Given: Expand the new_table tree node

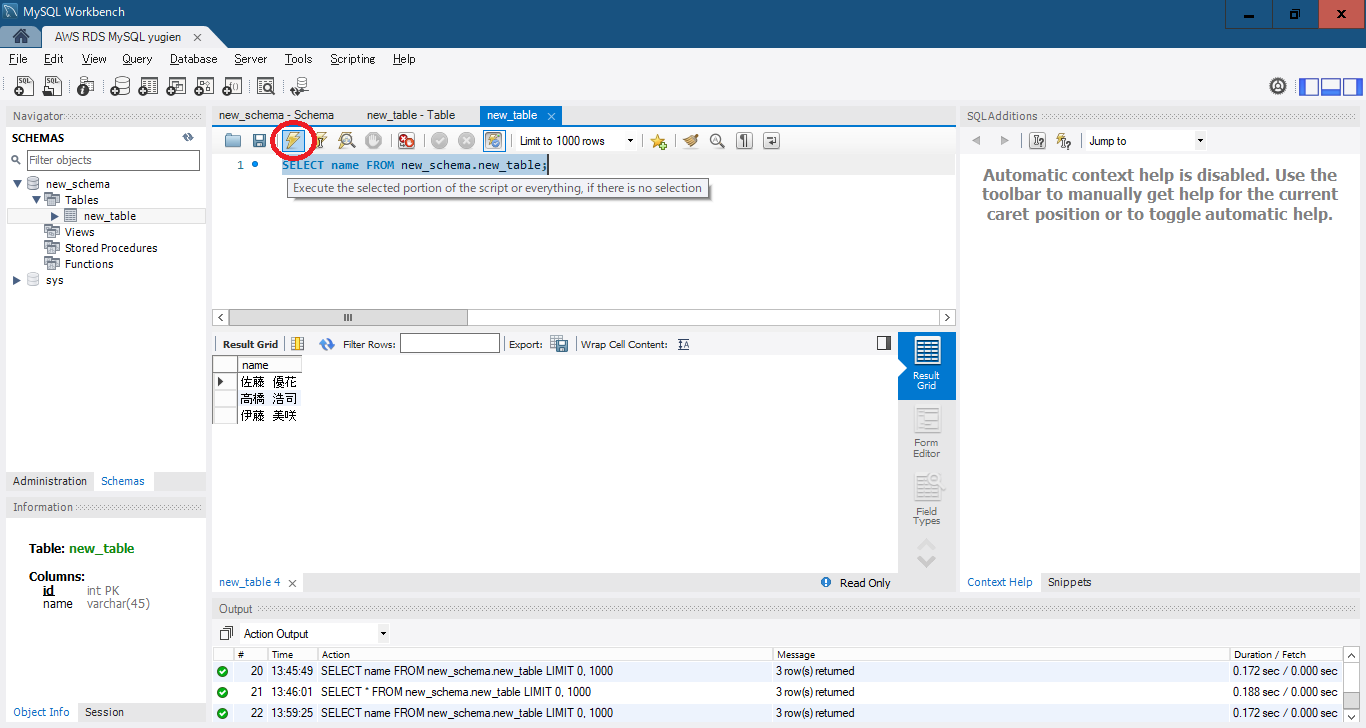Looking at the screenshot, I should pos(55,216).
